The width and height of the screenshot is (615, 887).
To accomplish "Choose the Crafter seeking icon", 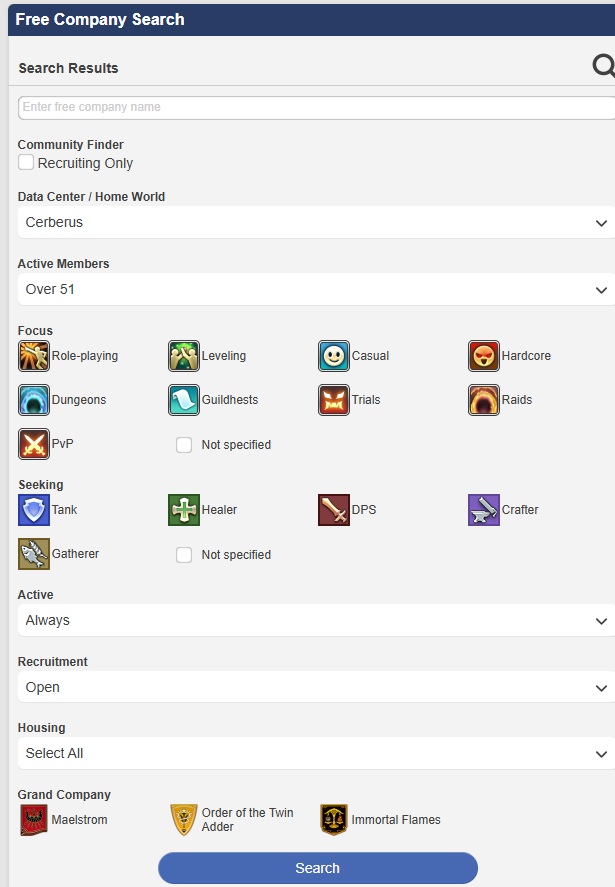I will (x=484, y=510).
